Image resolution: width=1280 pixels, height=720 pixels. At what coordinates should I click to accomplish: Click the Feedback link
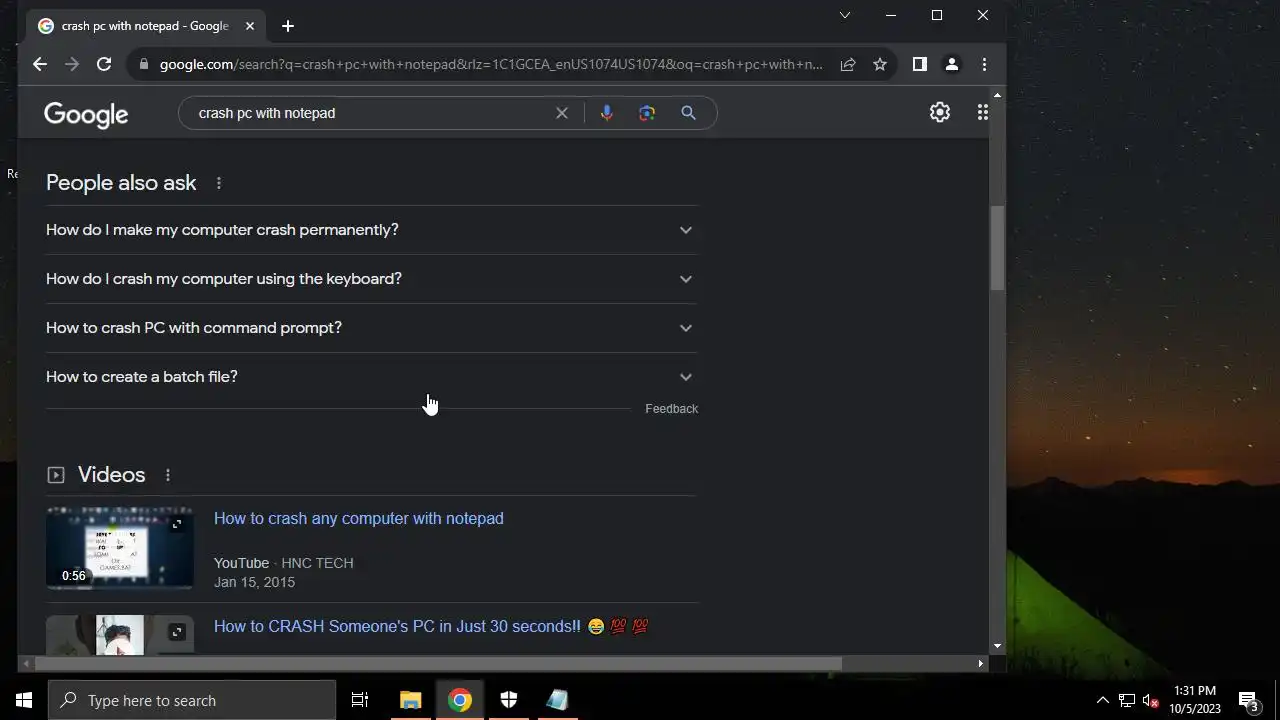(x=671, y=409)
